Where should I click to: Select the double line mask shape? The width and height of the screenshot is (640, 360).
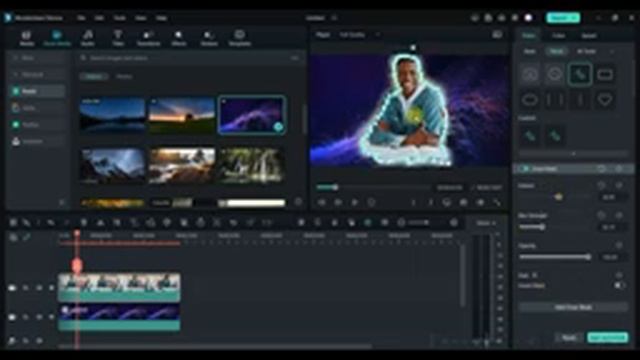pos(555,100)
